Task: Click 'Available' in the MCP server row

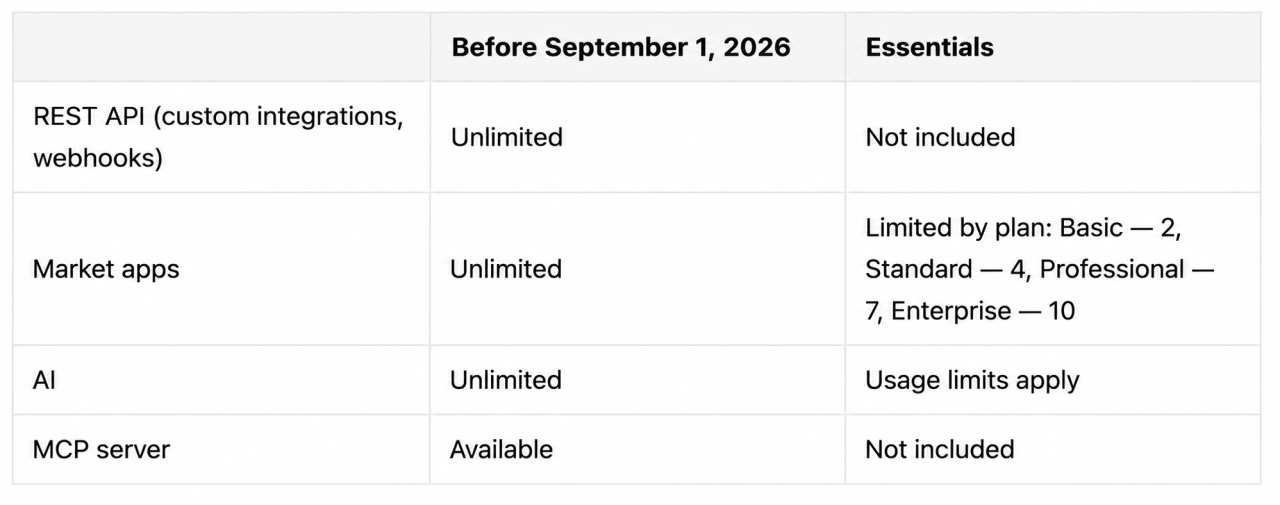Action: 501,450
